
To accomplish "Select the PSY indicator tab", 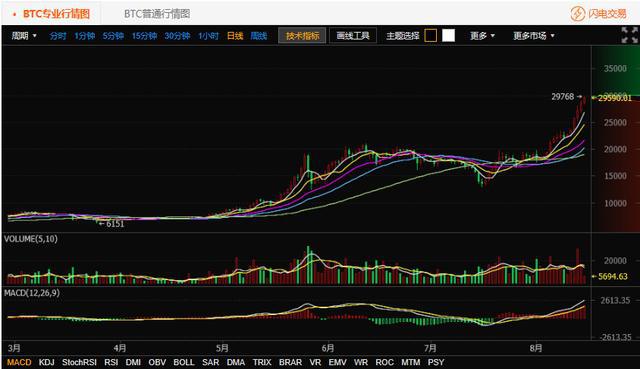I will tap(436, 362).
